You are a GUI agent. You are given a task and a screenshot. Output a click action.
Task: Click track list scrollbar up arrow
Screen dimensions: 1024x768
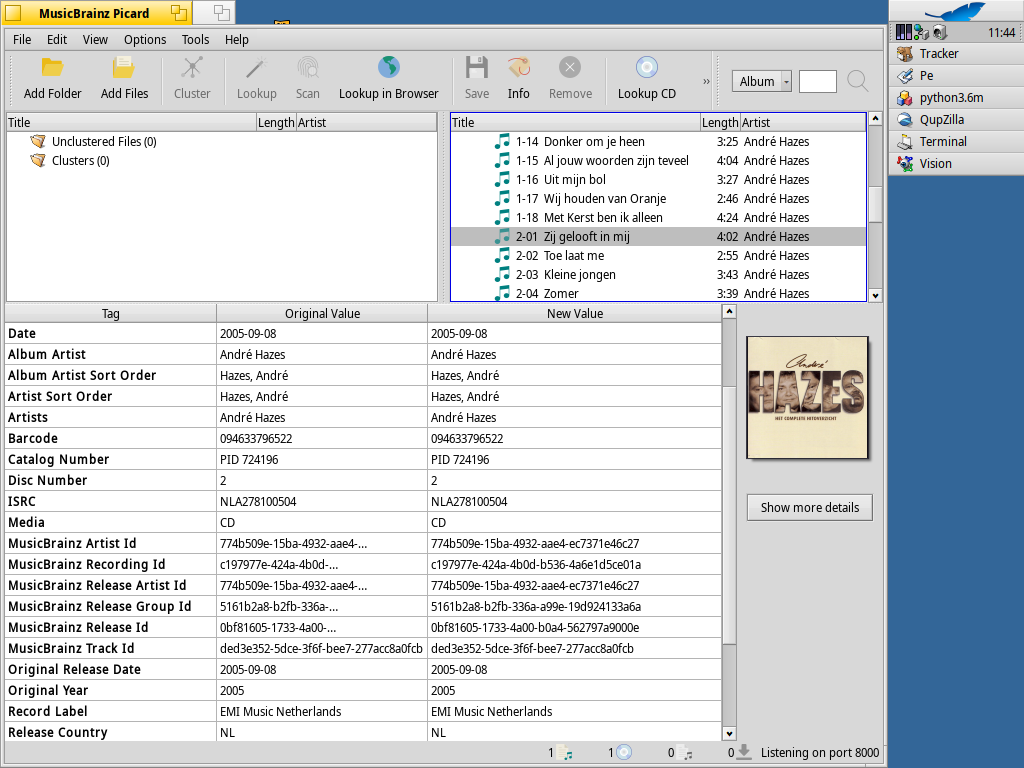pos(875,119)
